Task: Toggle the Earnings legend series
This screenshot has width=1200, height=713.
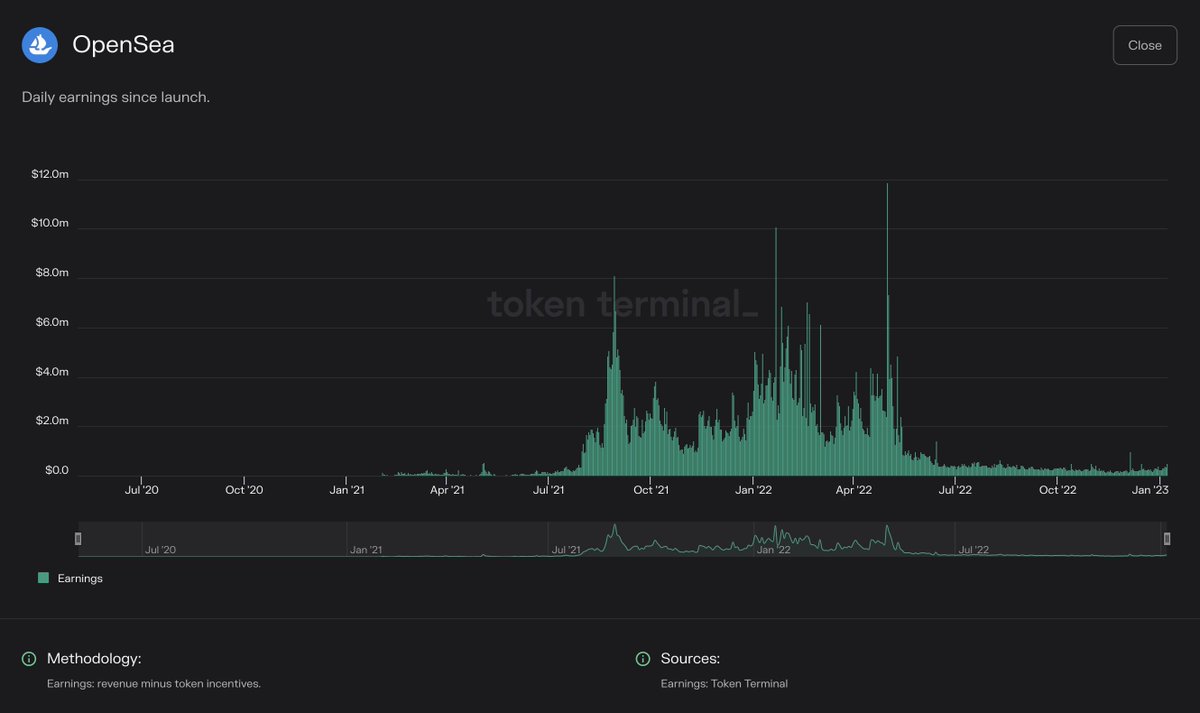Action: tap(70, 578)
